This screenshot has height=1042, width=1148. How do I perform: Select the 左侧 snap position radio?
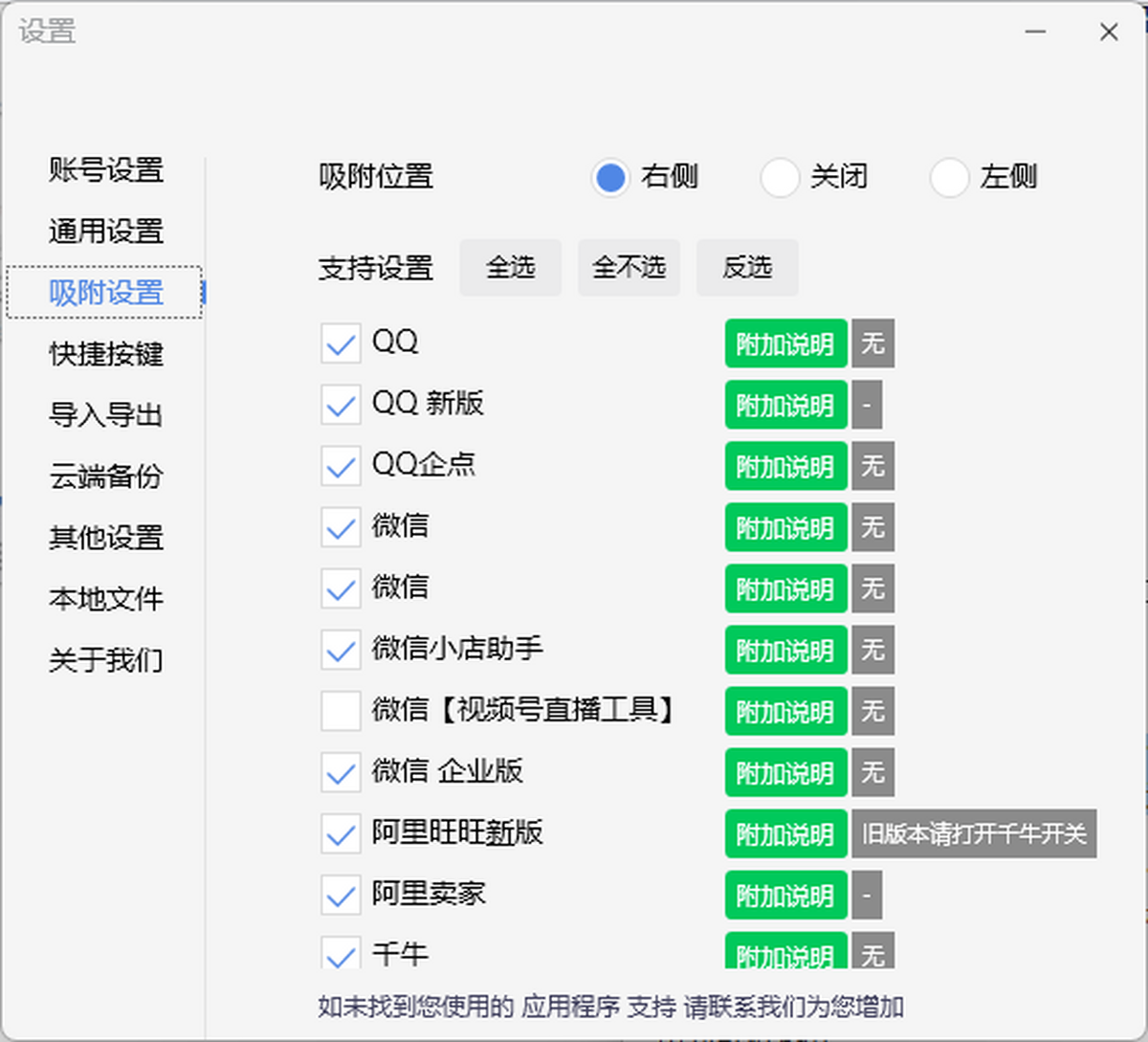(949, 177)
